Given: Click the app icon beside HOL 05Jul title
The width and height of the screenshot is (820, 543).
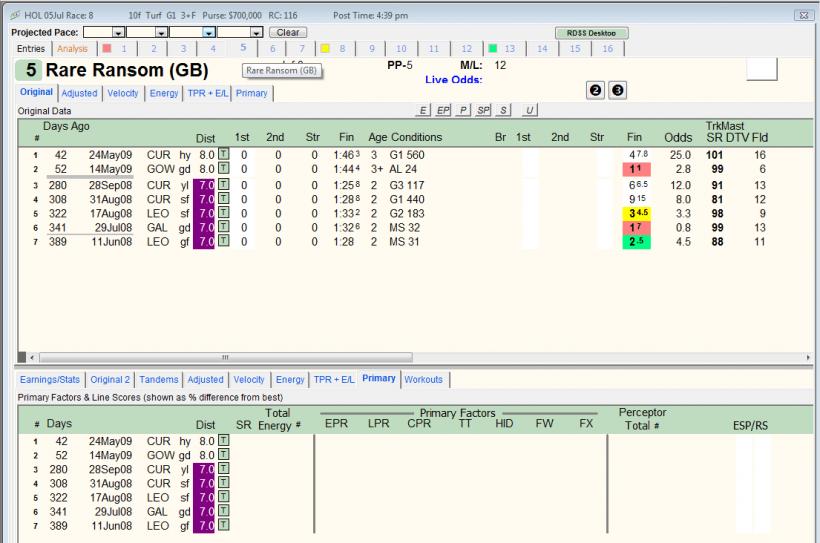Looking at the screenshot, I should click(16, 15).
